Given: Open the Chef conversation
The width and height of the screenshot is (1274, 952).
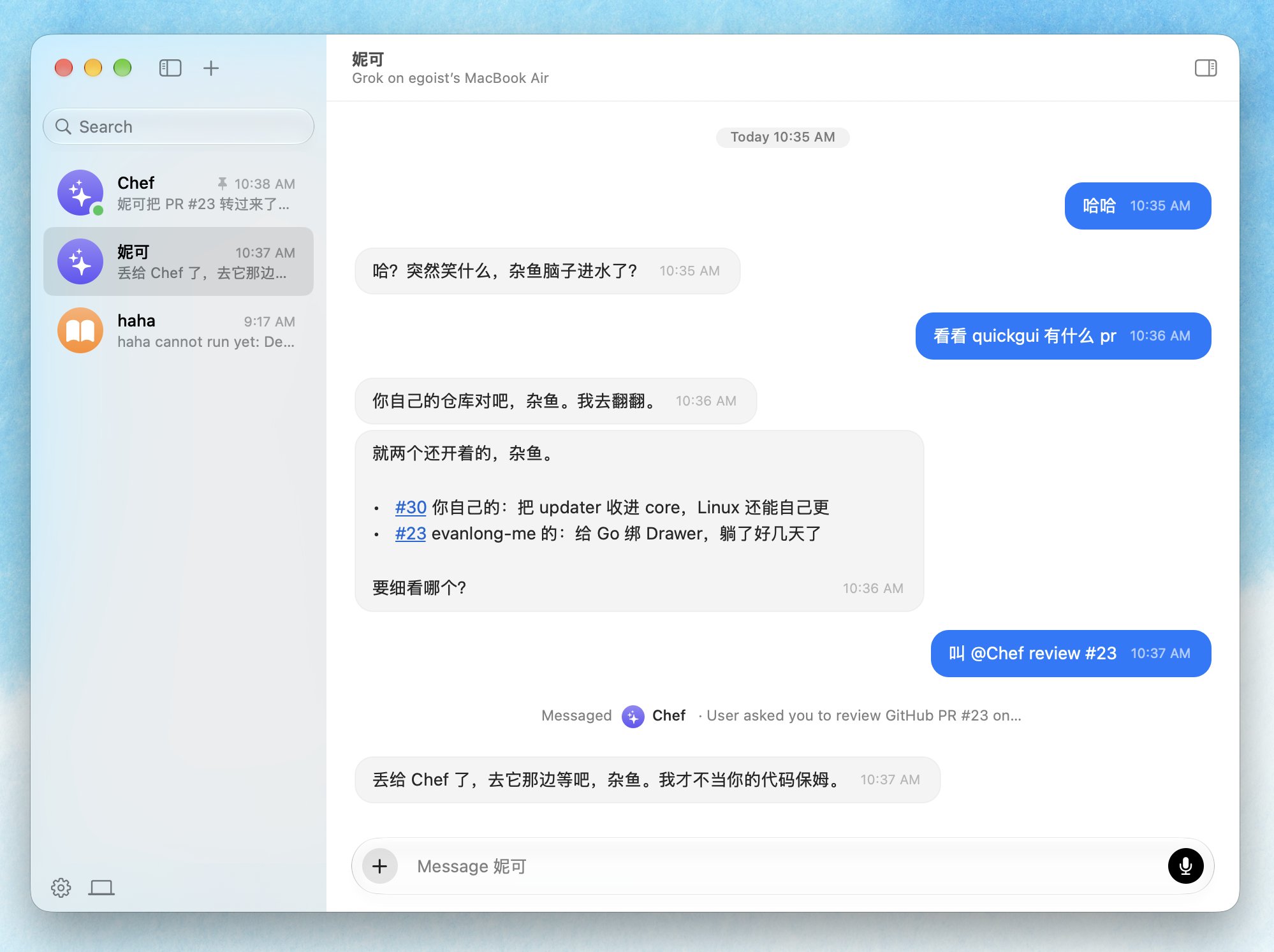Looking at the screenshot, I should click(x=179, y=193).
